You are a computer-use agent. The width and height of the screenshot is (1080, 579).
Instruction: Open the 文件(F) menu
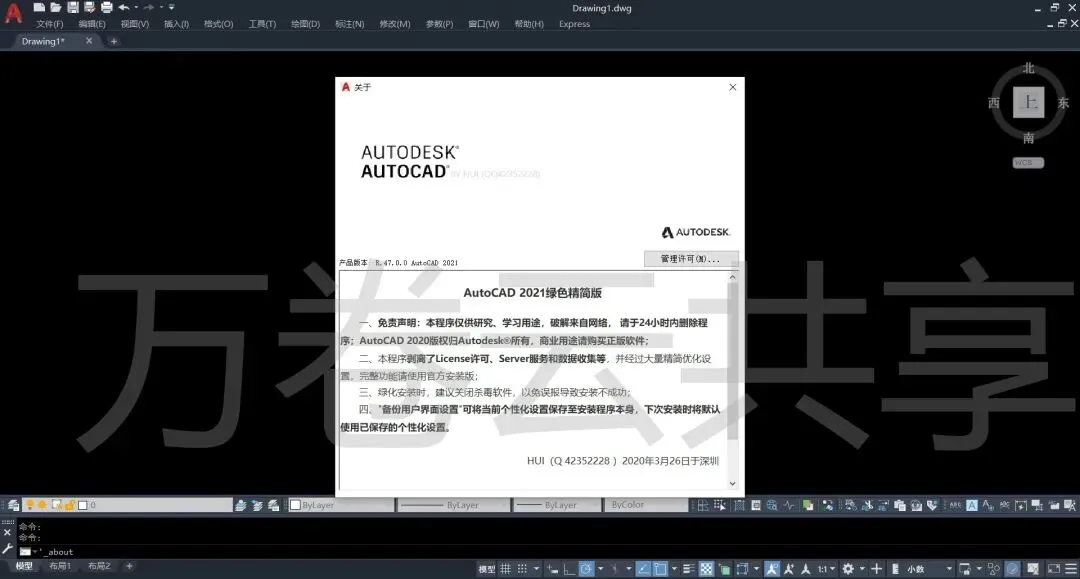point(50,24)
